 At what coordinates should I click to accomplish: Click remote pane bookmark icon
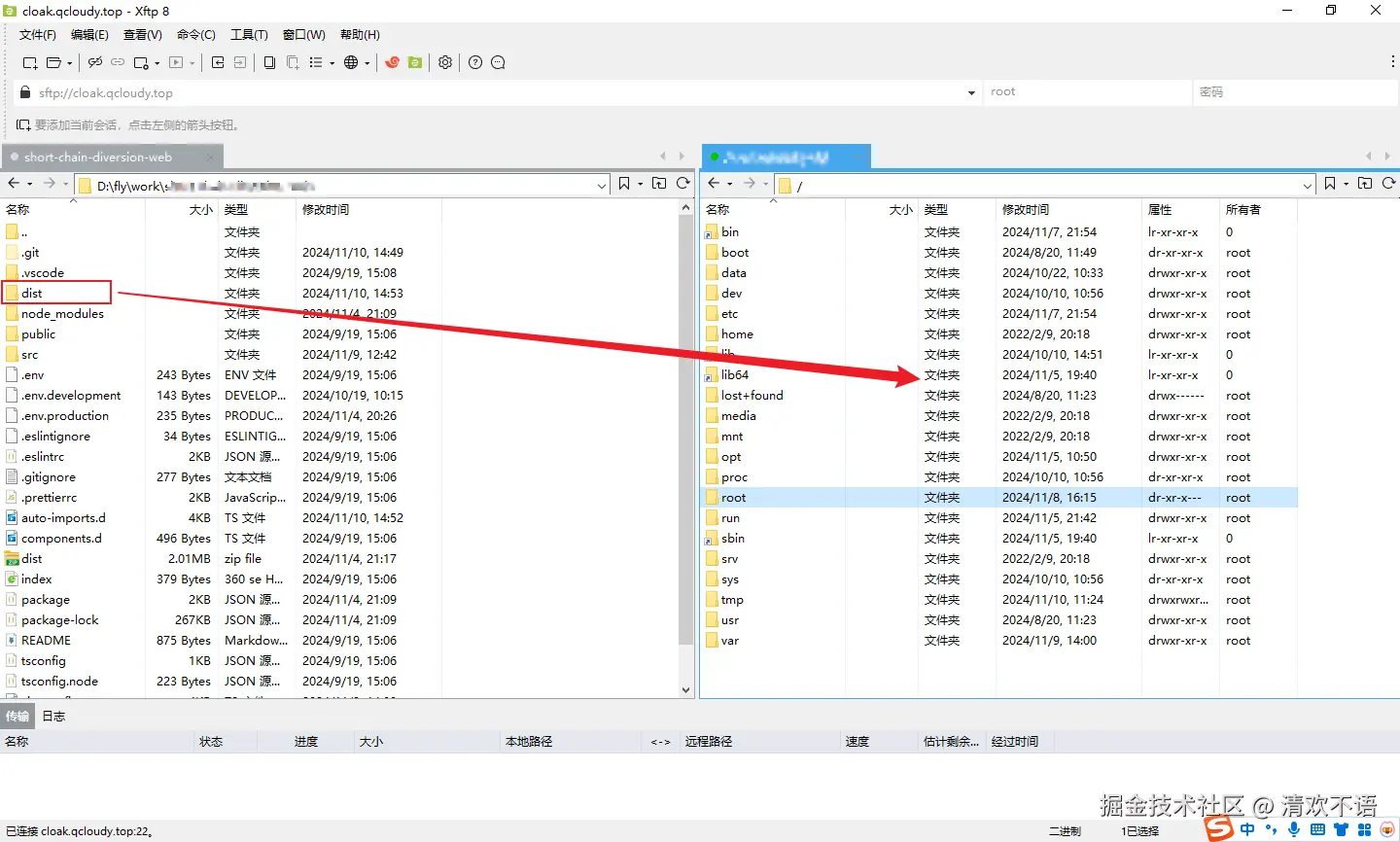(1330, 183)
